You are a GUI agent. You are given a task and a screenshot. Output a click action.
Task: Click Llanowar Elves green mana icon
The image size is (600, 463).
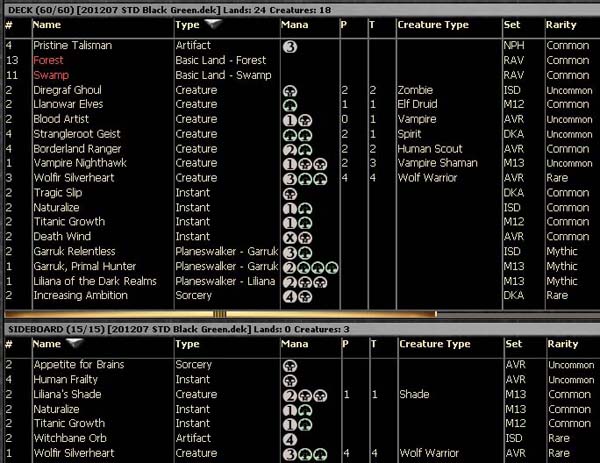click(290, 105)
